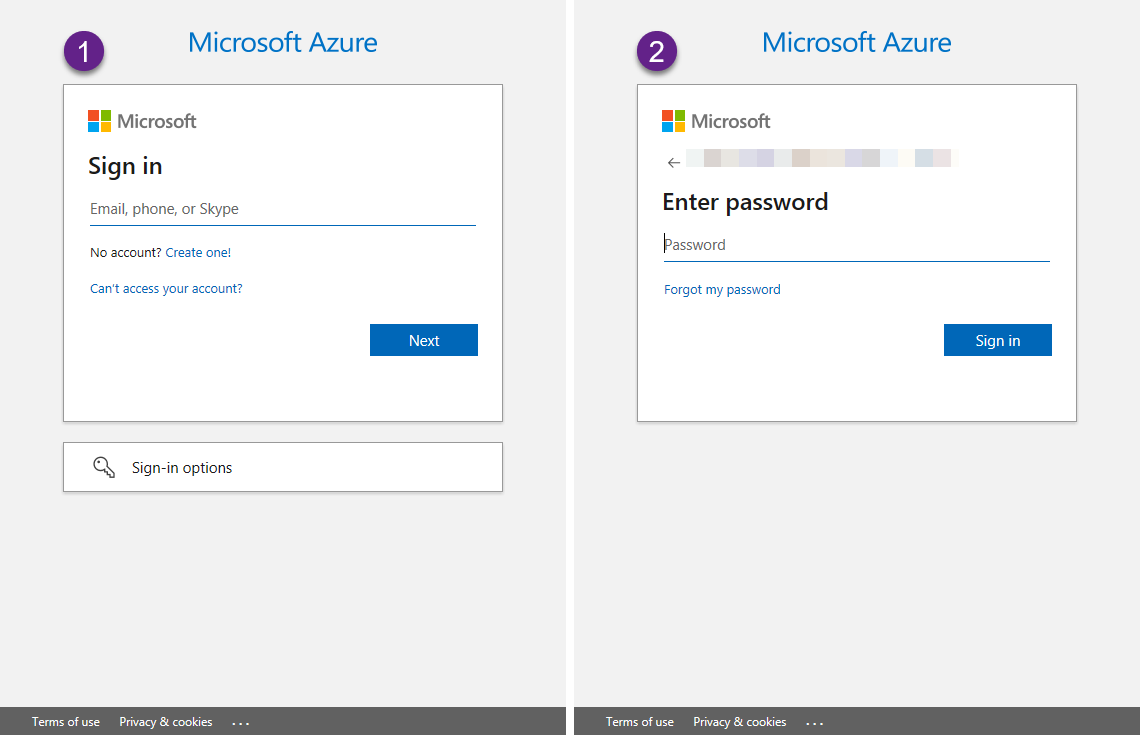Click the Microsoft logo above the Sign in heading
This screenshot has height=735, width=1140.
(x=142, y=121)
